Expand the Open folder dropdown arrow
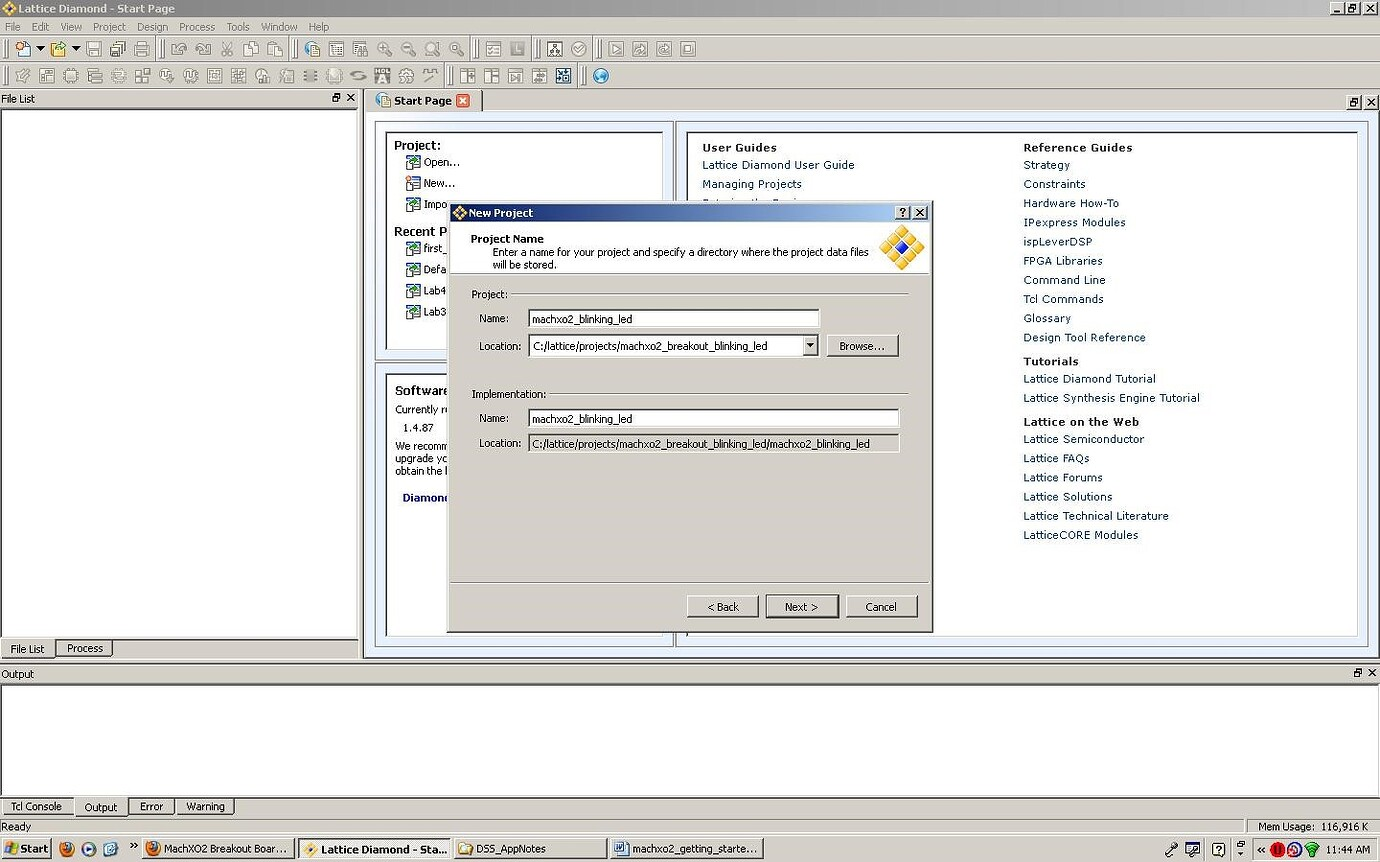Image resolution: width=1380 pixels, height=862 pixels. 75,49
